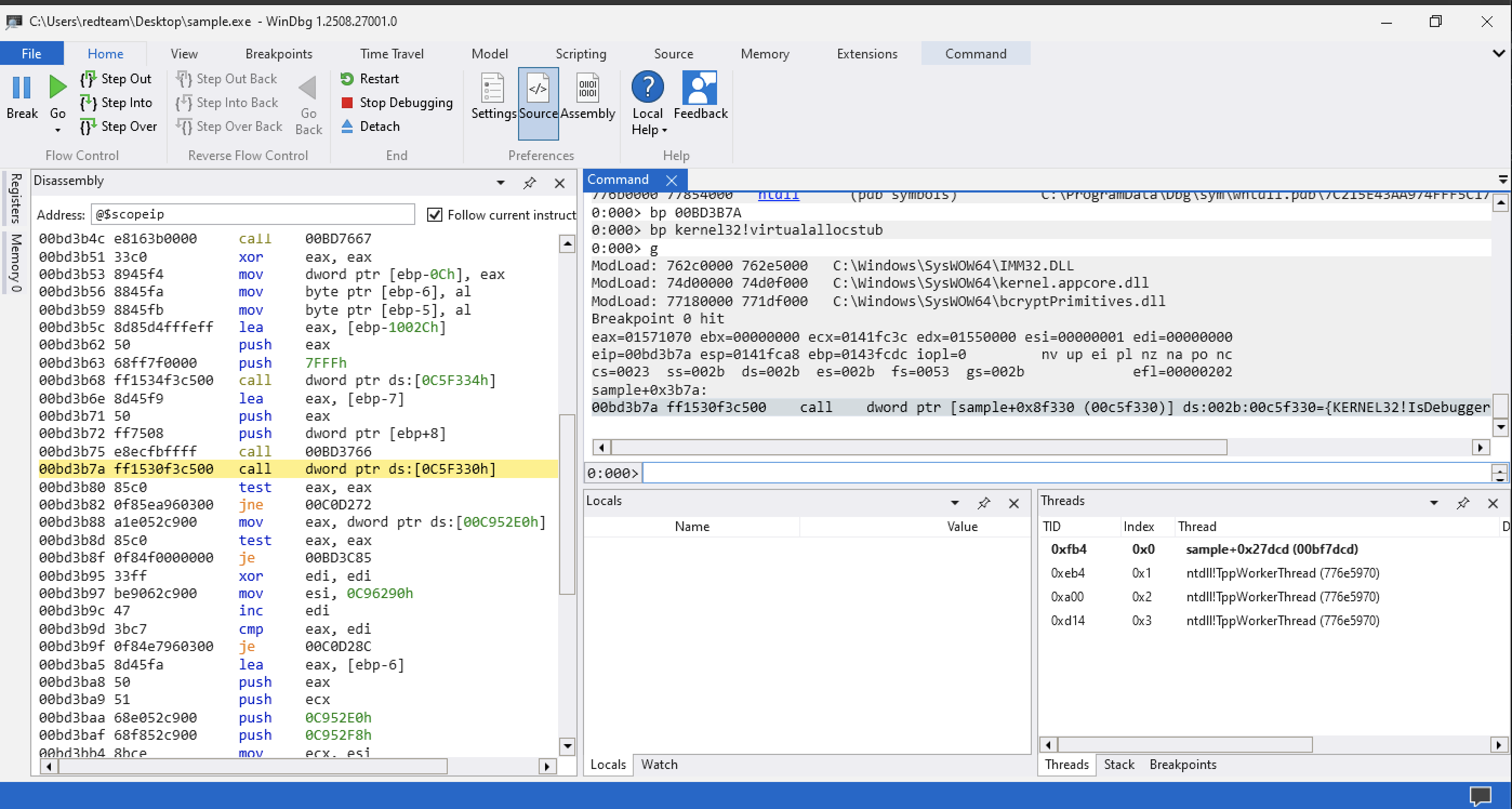Collapse the ribbon with the chevron
Image resolution: width=1512 pixels, height=809 pixels.
click(1498, 54)
